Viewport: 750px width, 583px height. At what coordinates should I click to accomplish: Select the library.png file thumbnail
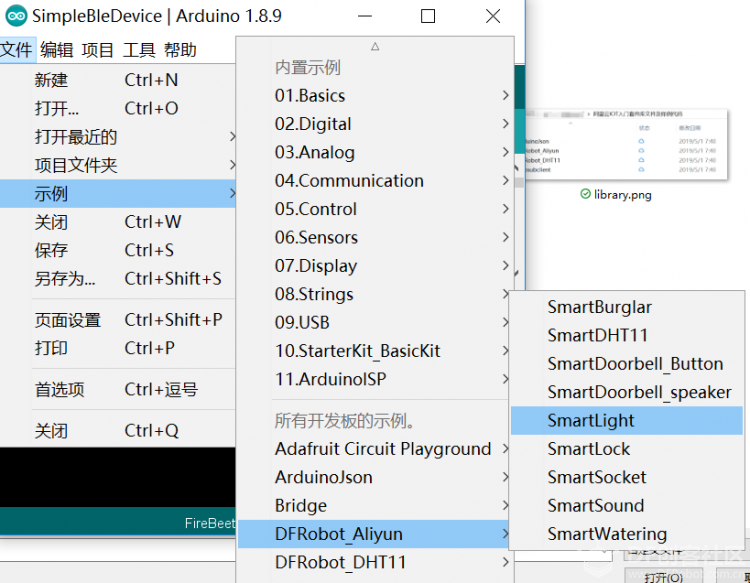click(x=626, y=144)
